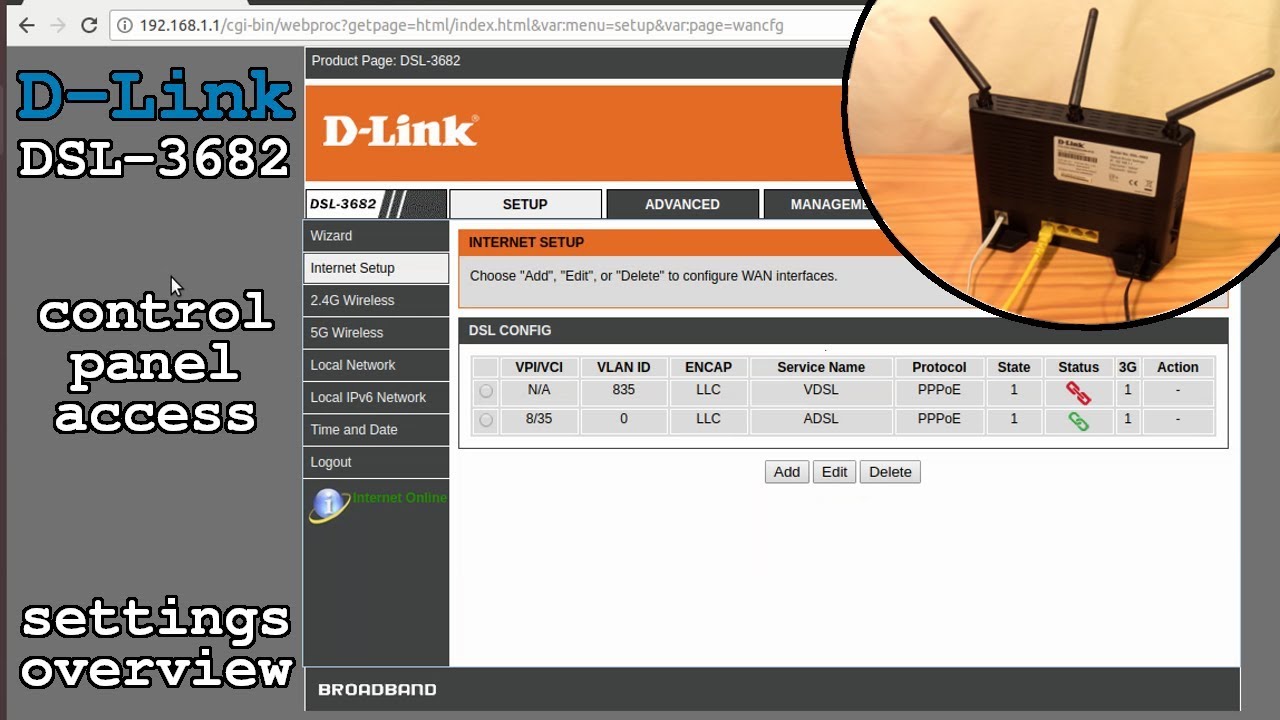Click the VDSL service name cell
This screenshot has height=720, width=1280.
click(x=821, y=390)
